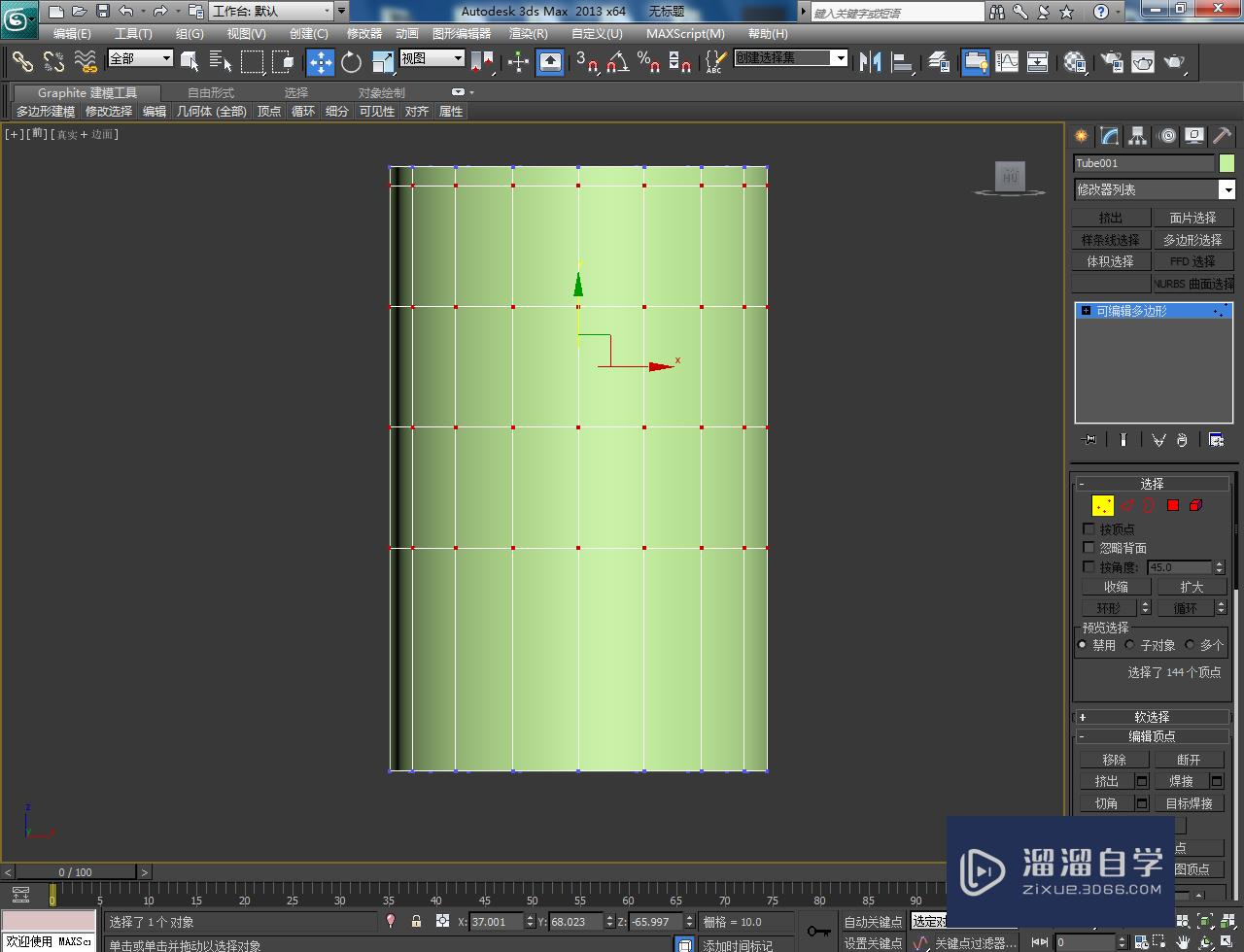Open the 全部 selection filter dropdown

[x=140, y=58]
